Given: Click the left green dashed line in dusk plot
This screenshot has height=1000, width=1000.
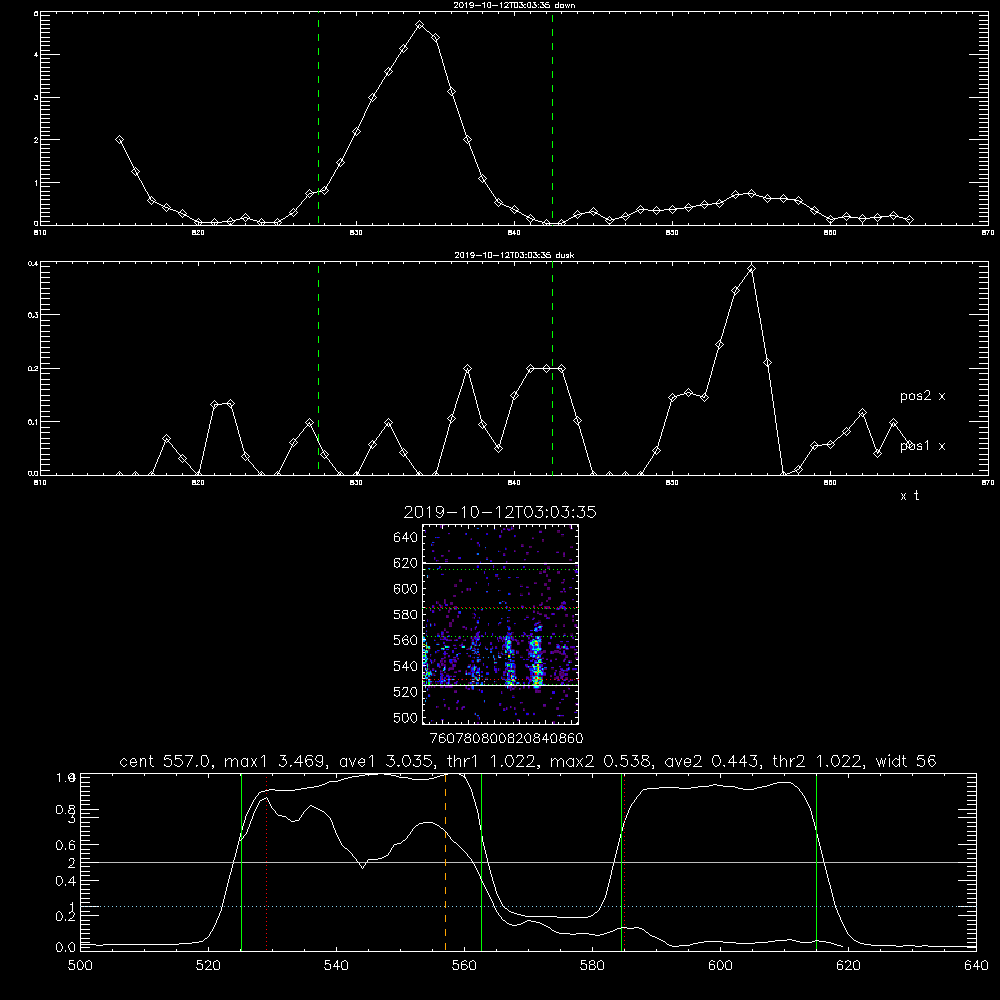Looking at the screenshot, I should point(318,369).
